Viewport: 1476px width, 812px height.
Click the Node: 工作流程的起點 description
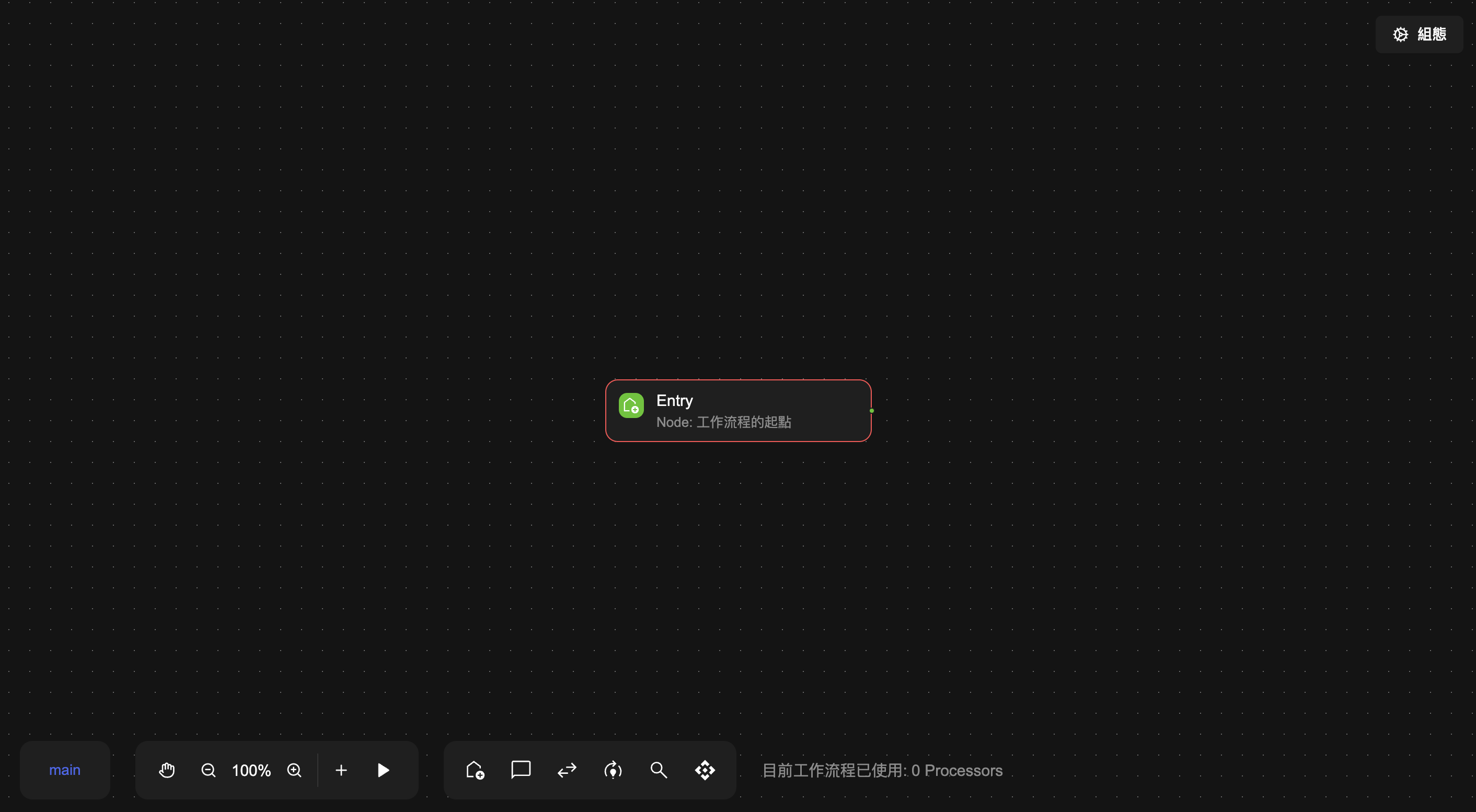coord(724,422)
